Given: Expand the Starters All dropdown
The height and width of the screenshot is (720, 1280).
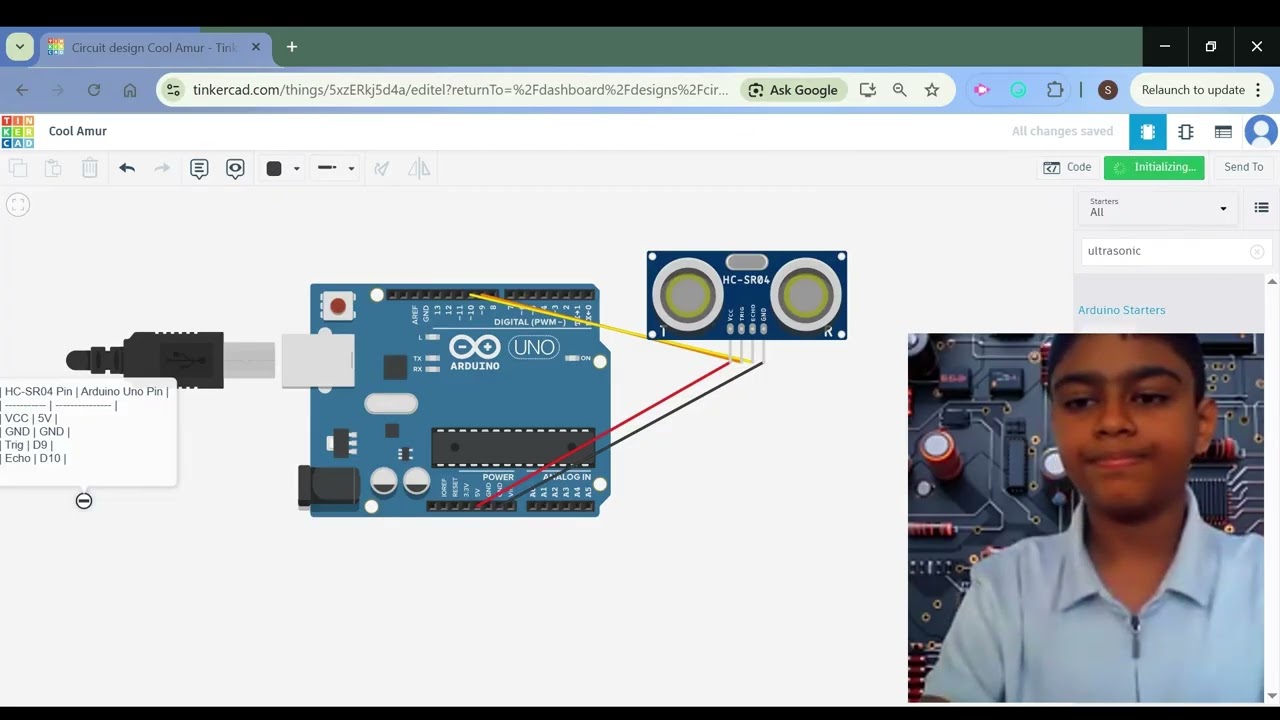Looking at the screenshot, I should [x=1158, y=207].
